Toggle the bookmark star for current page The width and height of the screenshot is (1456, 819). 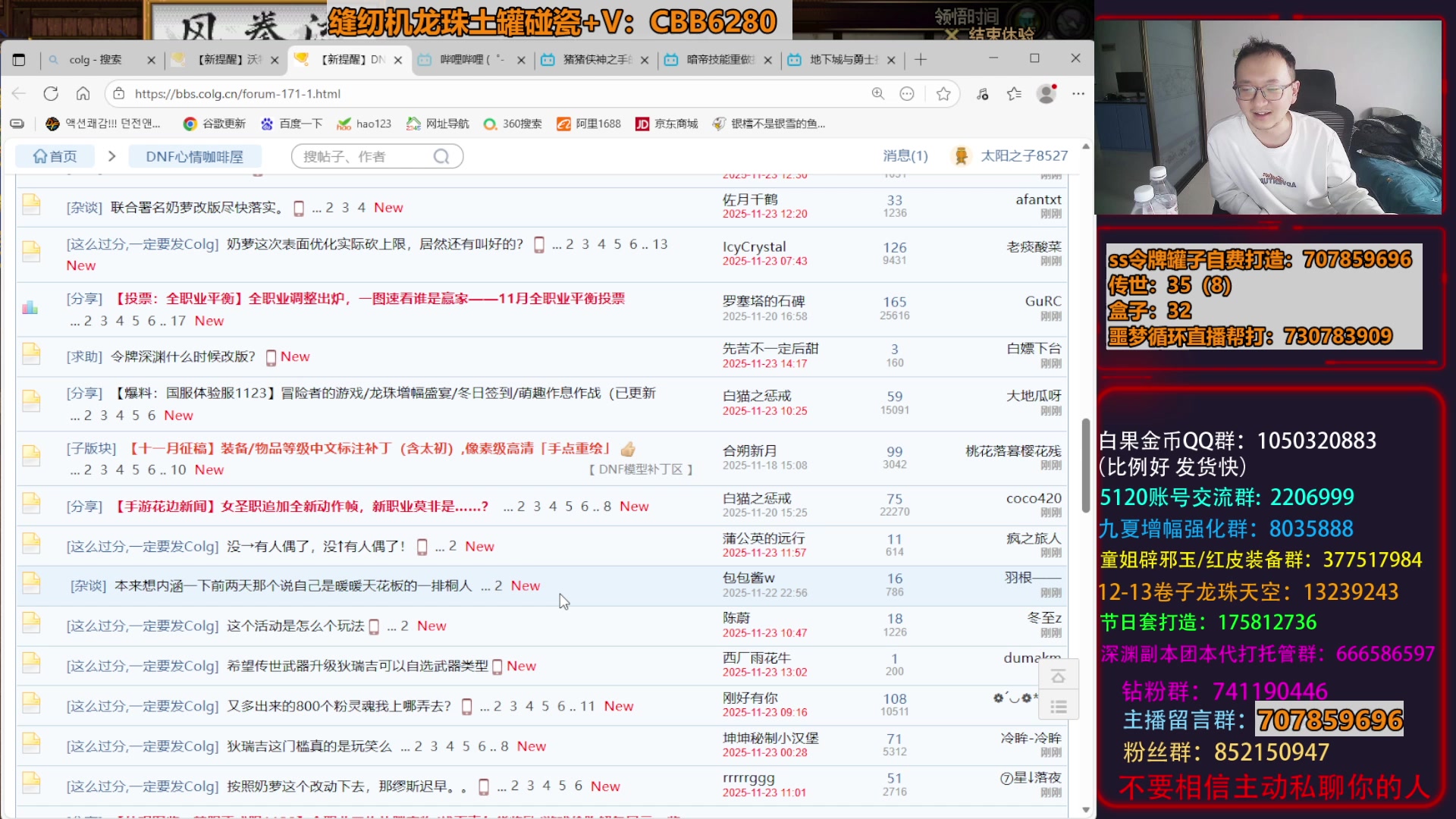[944, 93]
